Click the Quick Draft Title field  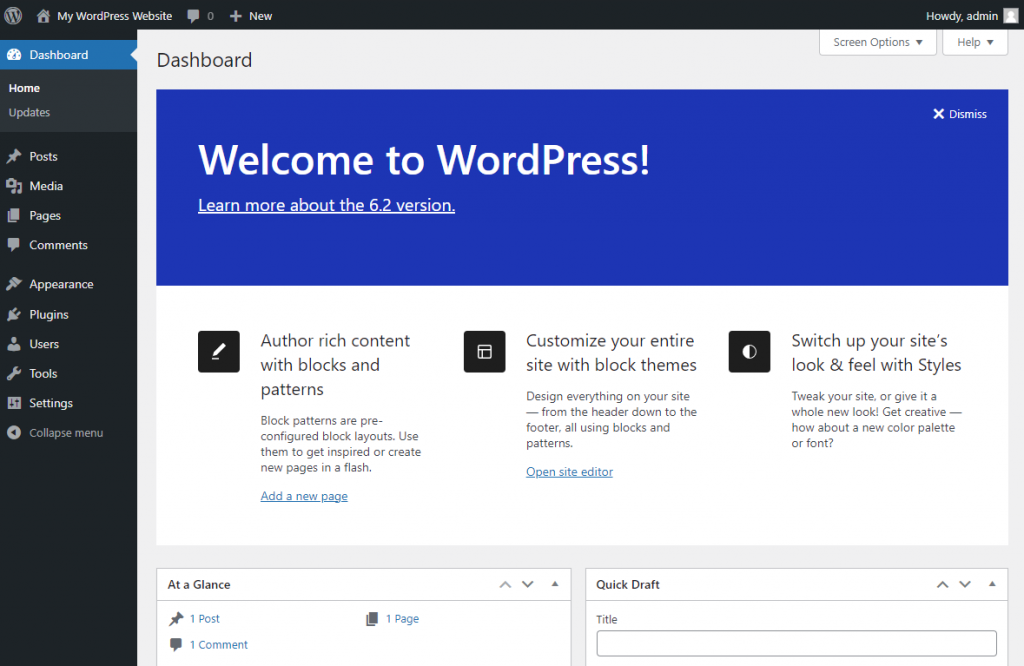pos(795,643)
